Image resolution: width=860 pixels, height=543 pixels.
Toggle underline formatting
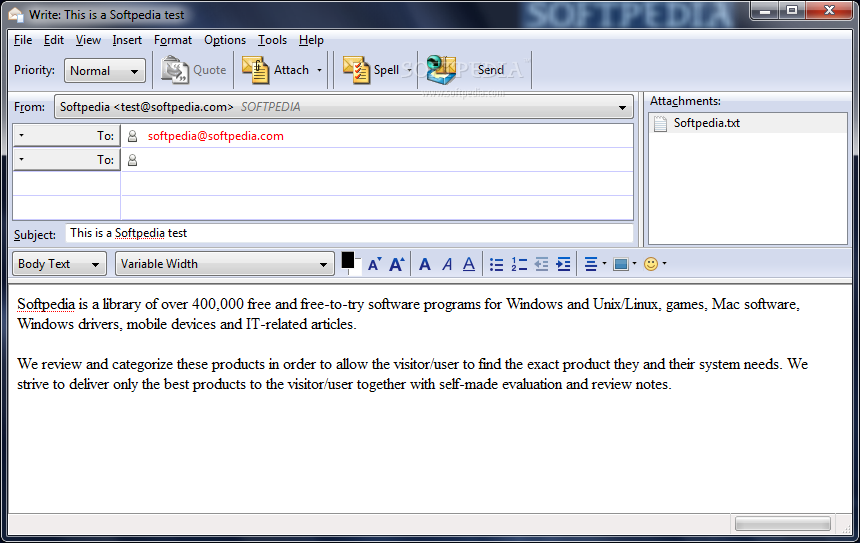pos(469,264)
